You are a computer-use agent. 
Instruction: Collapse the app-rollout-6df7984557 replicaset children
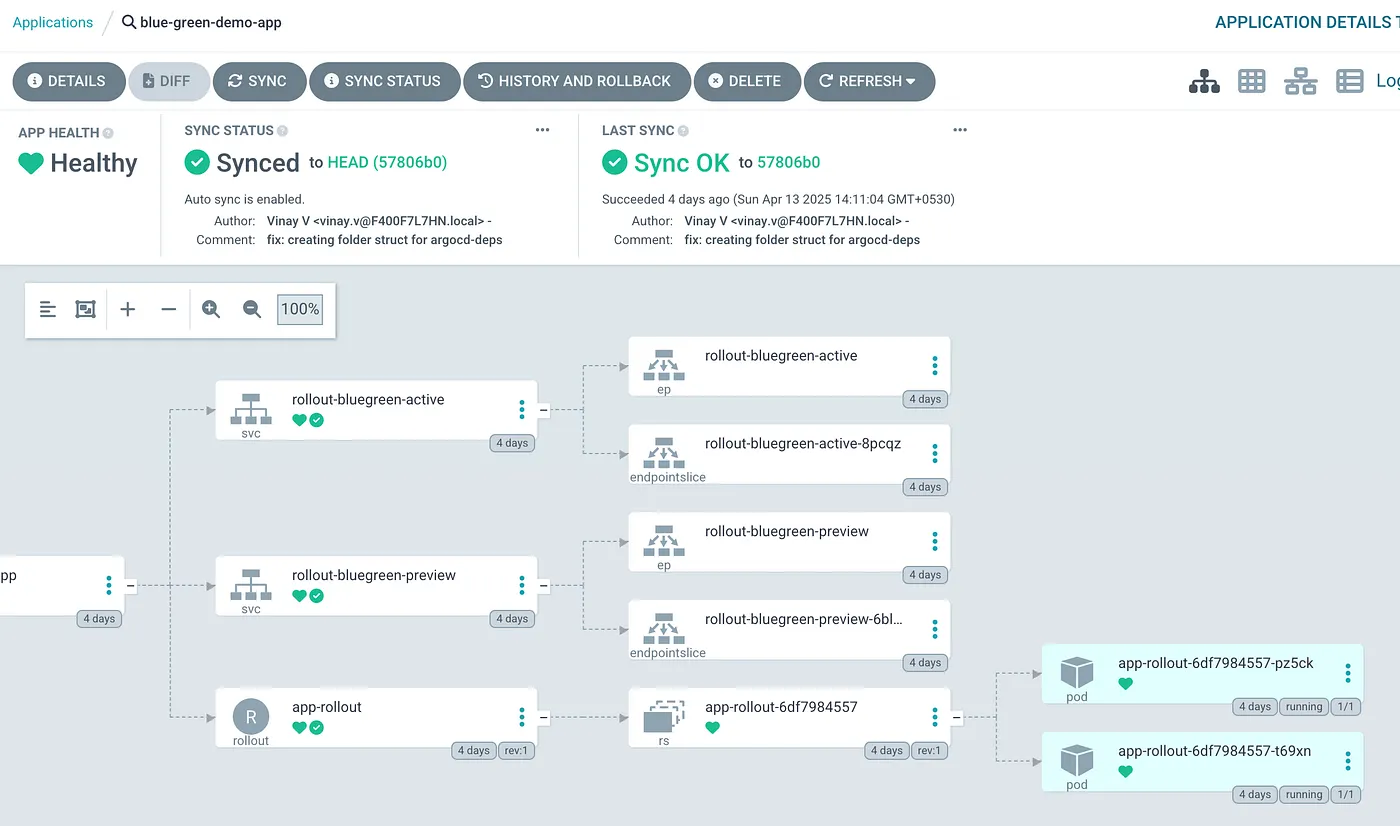pos(957,717)
